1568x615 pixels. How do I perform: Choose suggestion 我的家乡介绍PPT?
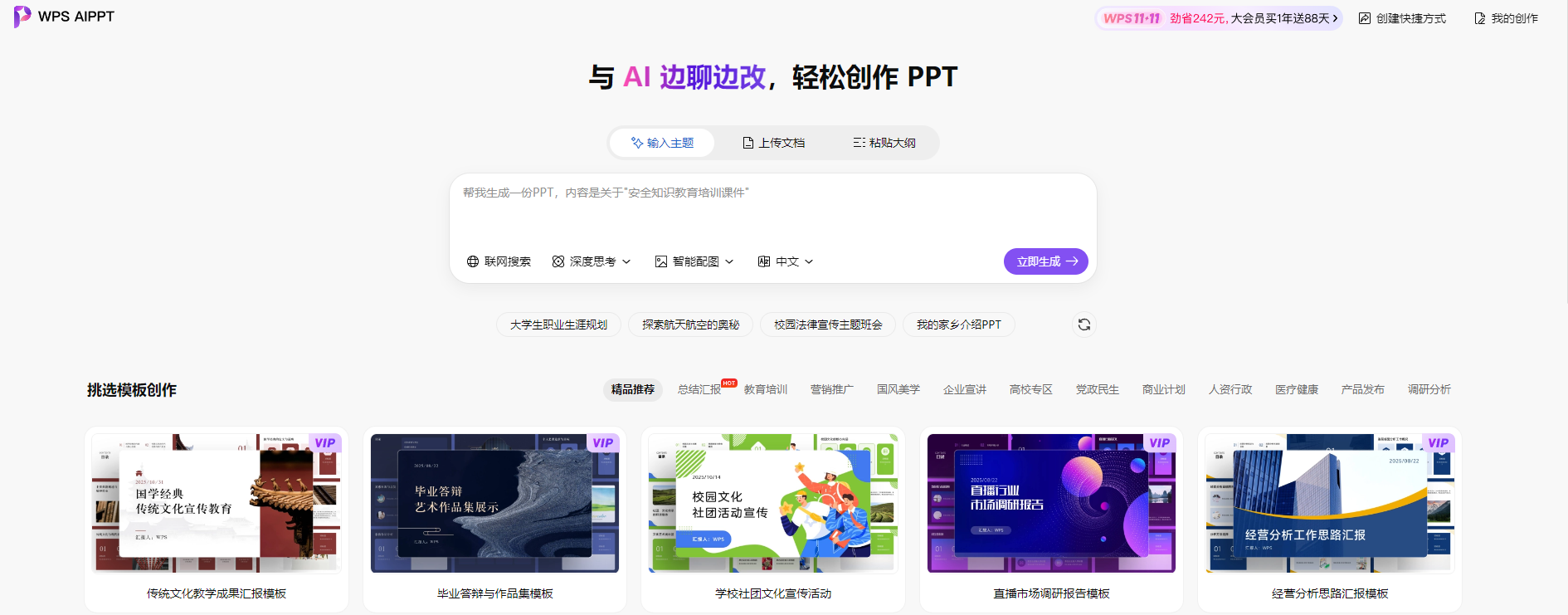coord(959,325)
